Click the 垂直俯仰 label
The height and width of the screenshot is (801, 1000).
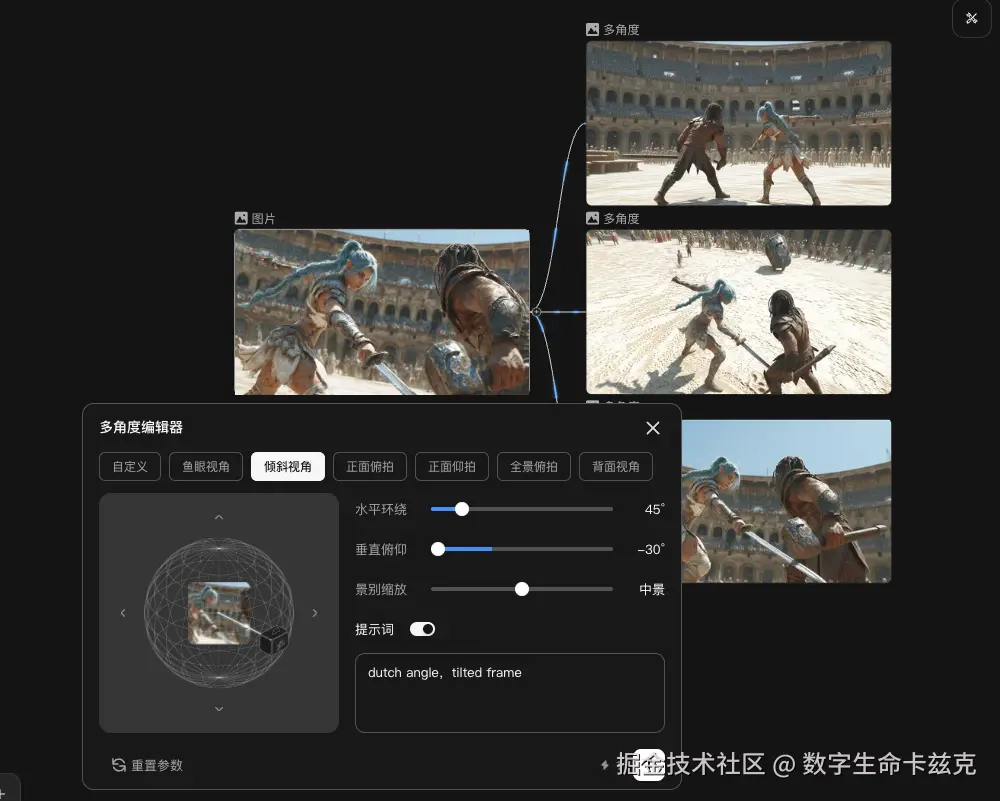coord(381,550)
